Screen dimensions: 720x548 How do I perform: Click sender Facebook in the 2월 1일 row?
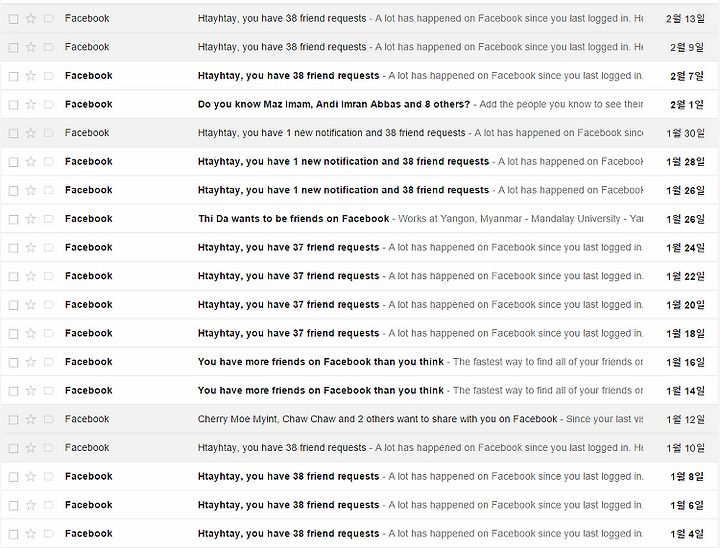point(89,104)
